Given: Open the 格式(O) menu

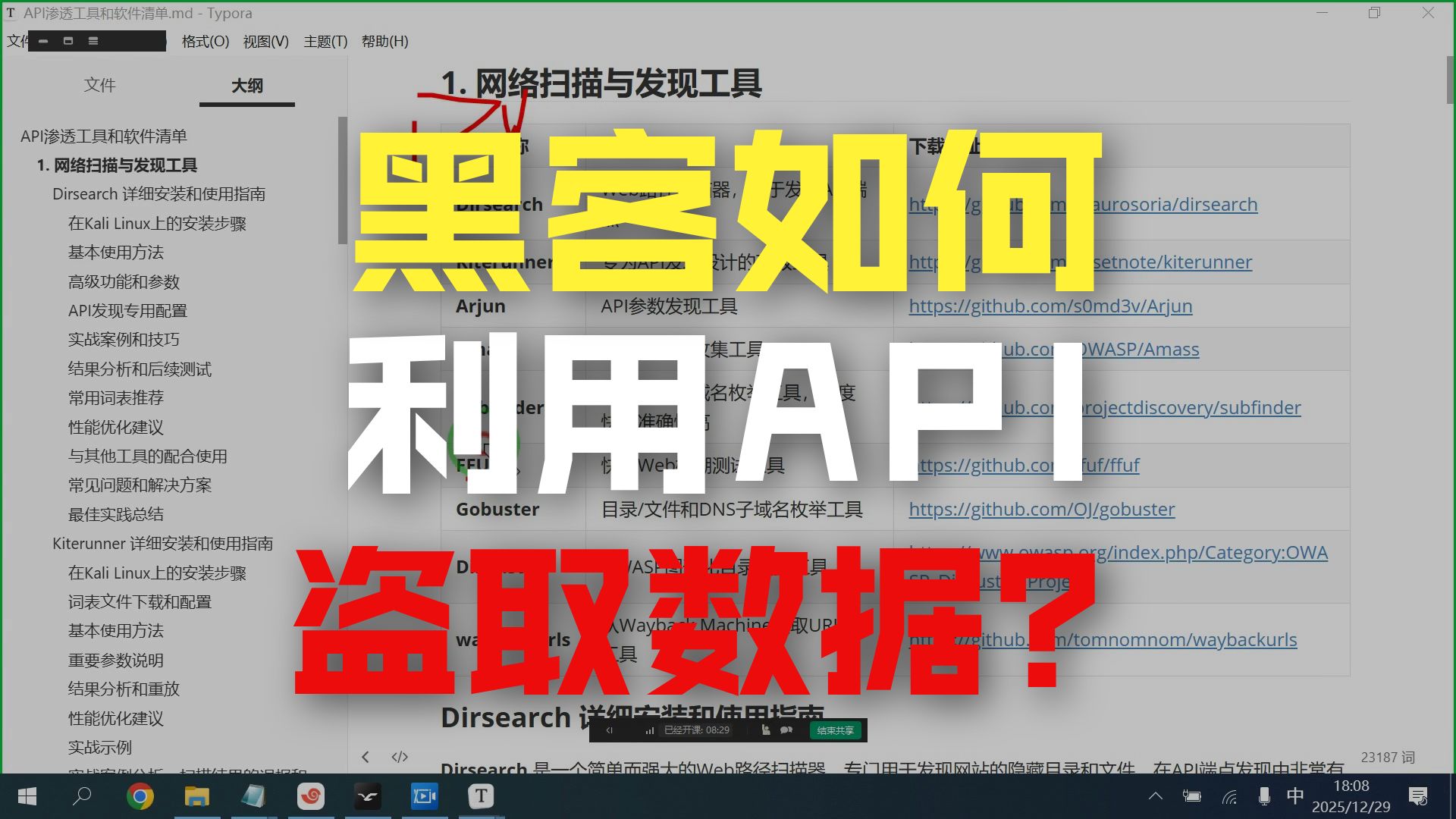Looking at the screenshot, I should [206, 41].
